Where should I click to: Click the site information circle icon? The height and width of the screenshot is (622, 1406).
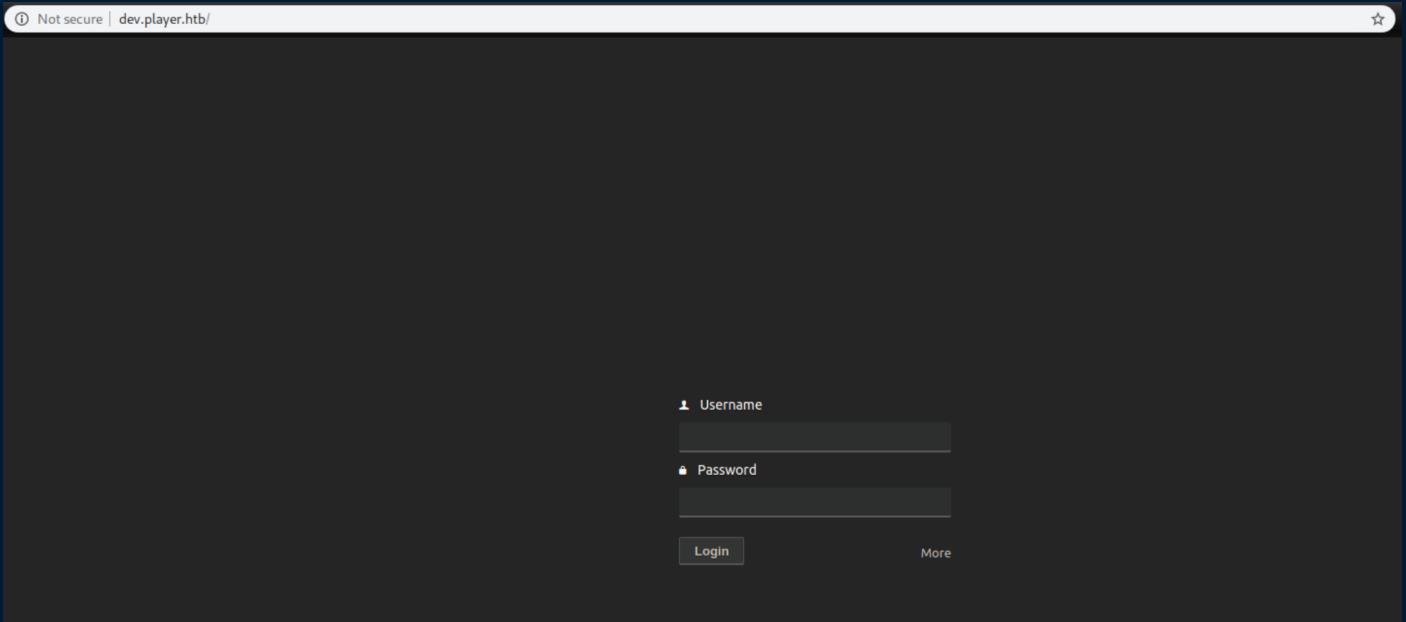[x=21, y=19]
